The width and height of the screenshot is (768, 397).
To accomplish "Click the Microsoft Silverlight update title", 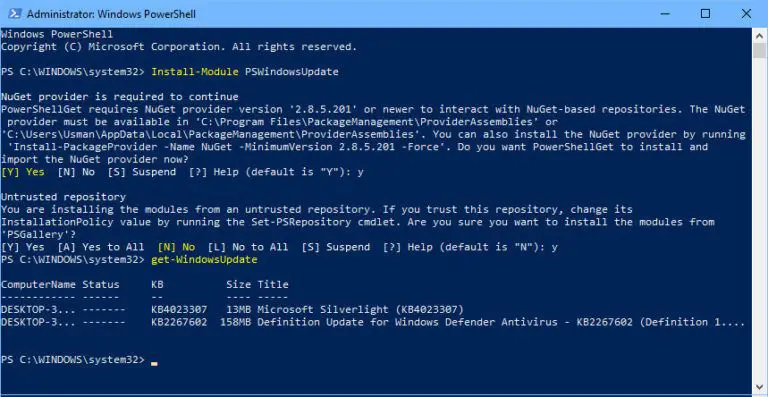I will tap(360, 309).
